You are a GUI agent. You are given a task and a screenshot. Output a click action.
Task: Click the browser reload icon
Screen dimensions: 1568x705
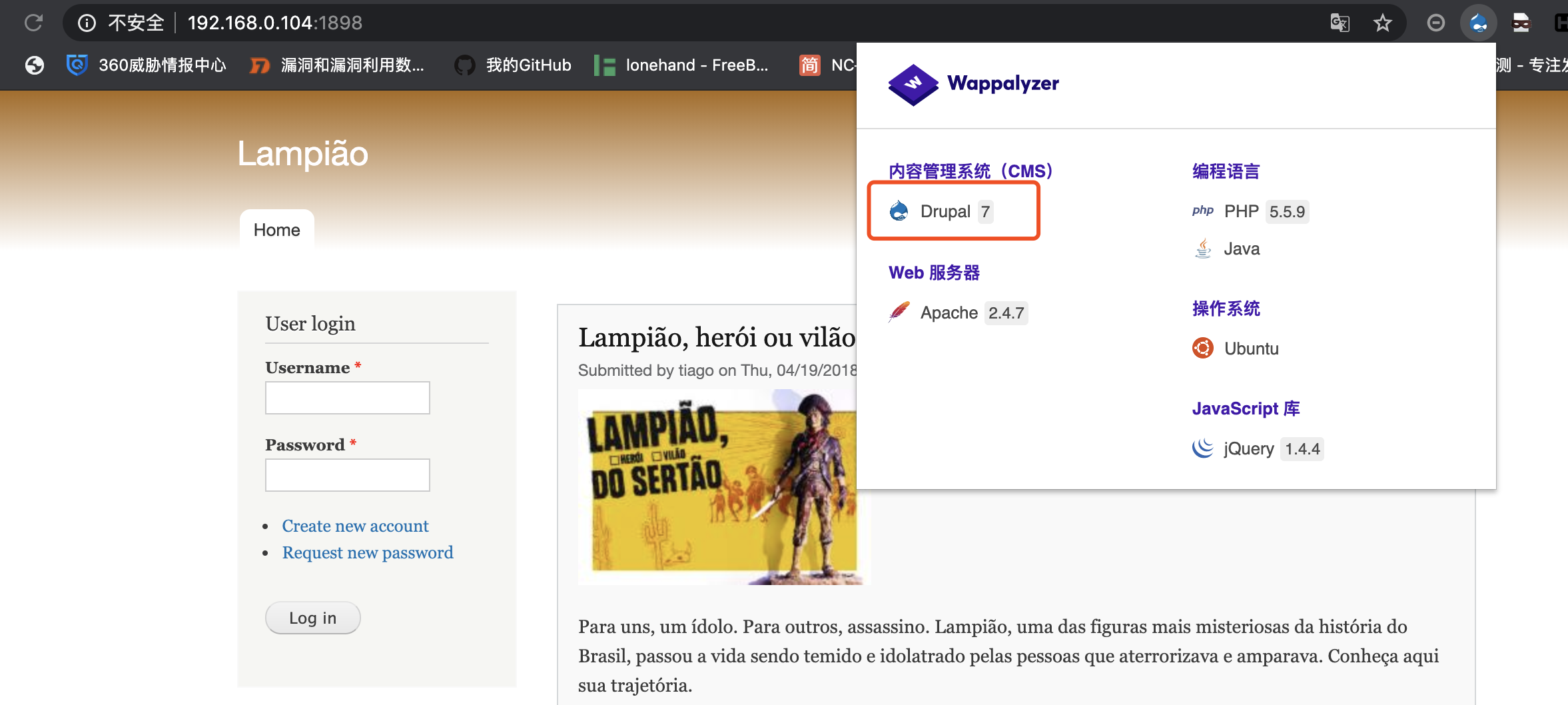pos(33,23)
